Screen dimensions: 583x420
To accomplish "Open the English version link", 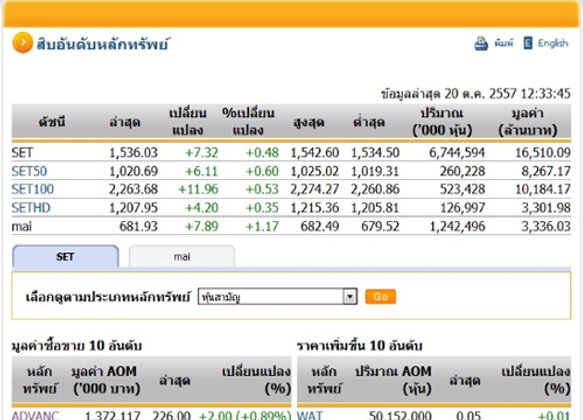I will pyautogui.click(x=553, y=43).
